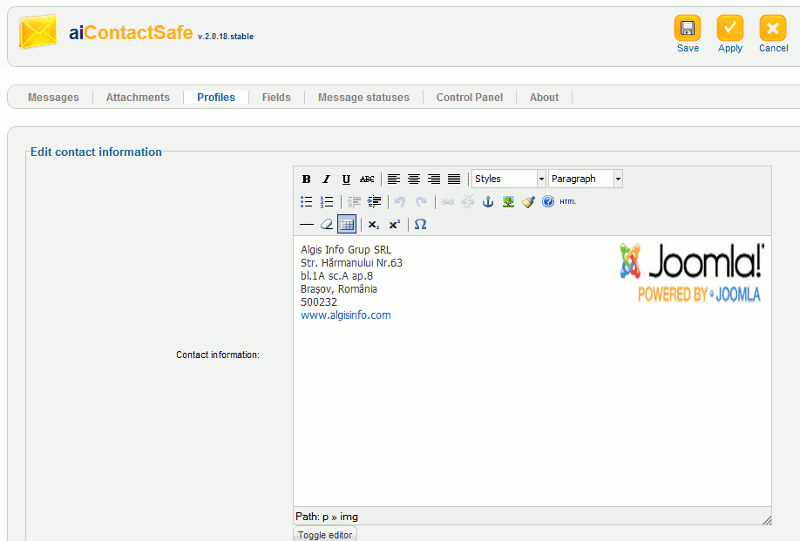Screen dimensions: 800x541
Task: Click the Save button
Action: click(688, 34)
